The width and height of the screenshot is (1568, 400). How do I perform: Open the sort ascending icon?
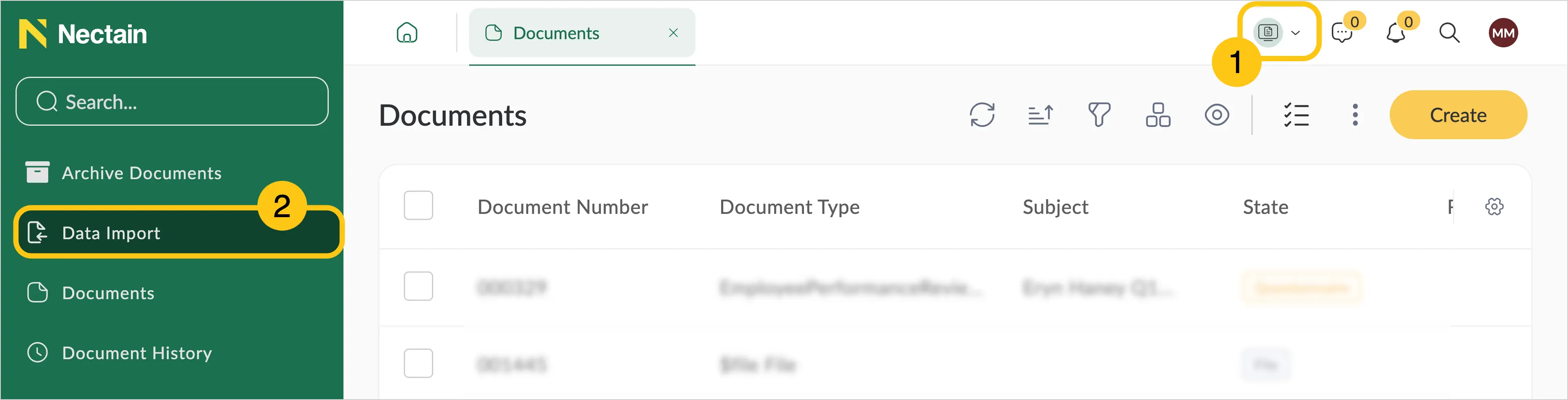click(1040, 115)
